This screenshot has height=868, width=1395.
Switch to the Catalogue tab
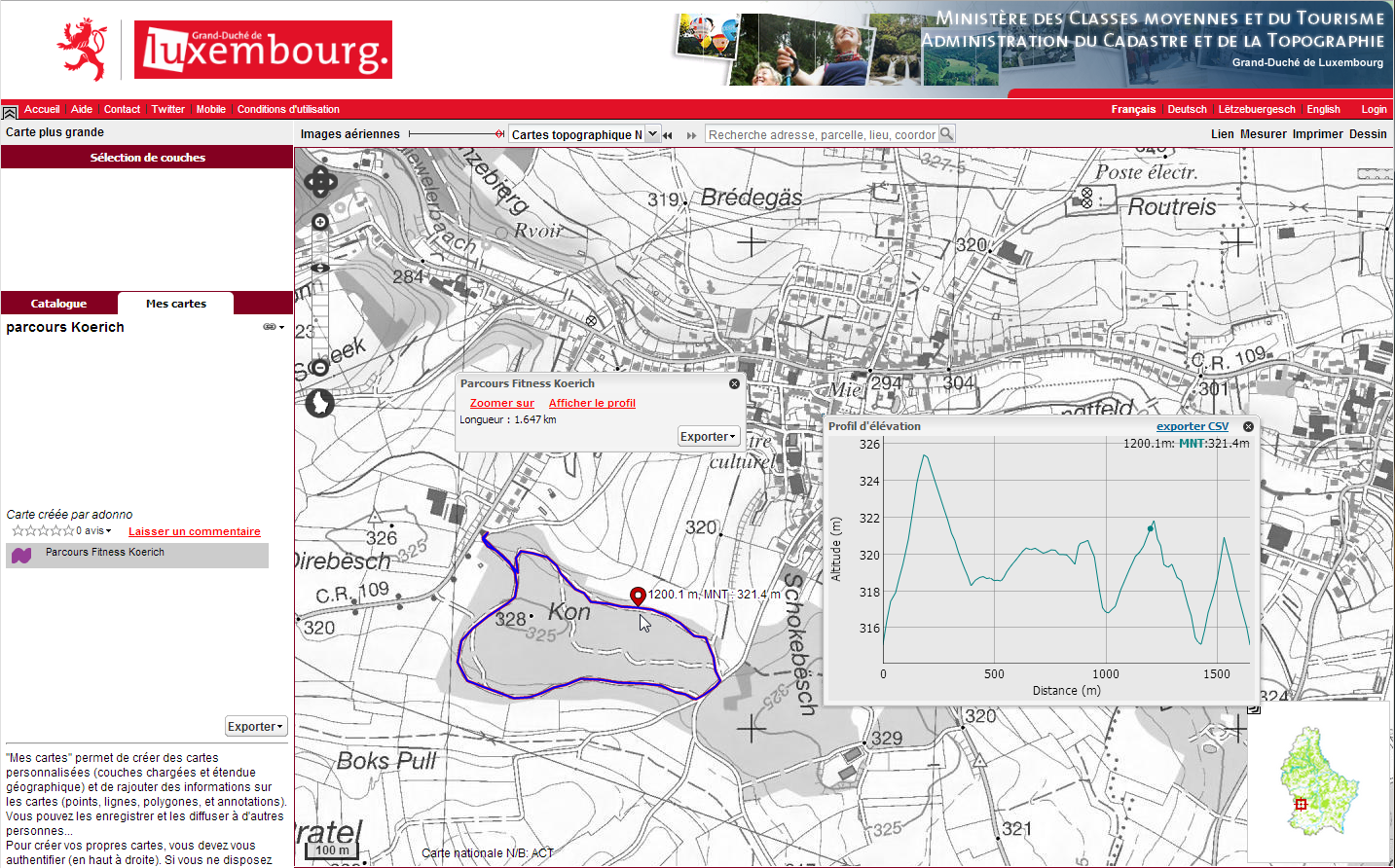pyautogui.click(x=58, y=304)
